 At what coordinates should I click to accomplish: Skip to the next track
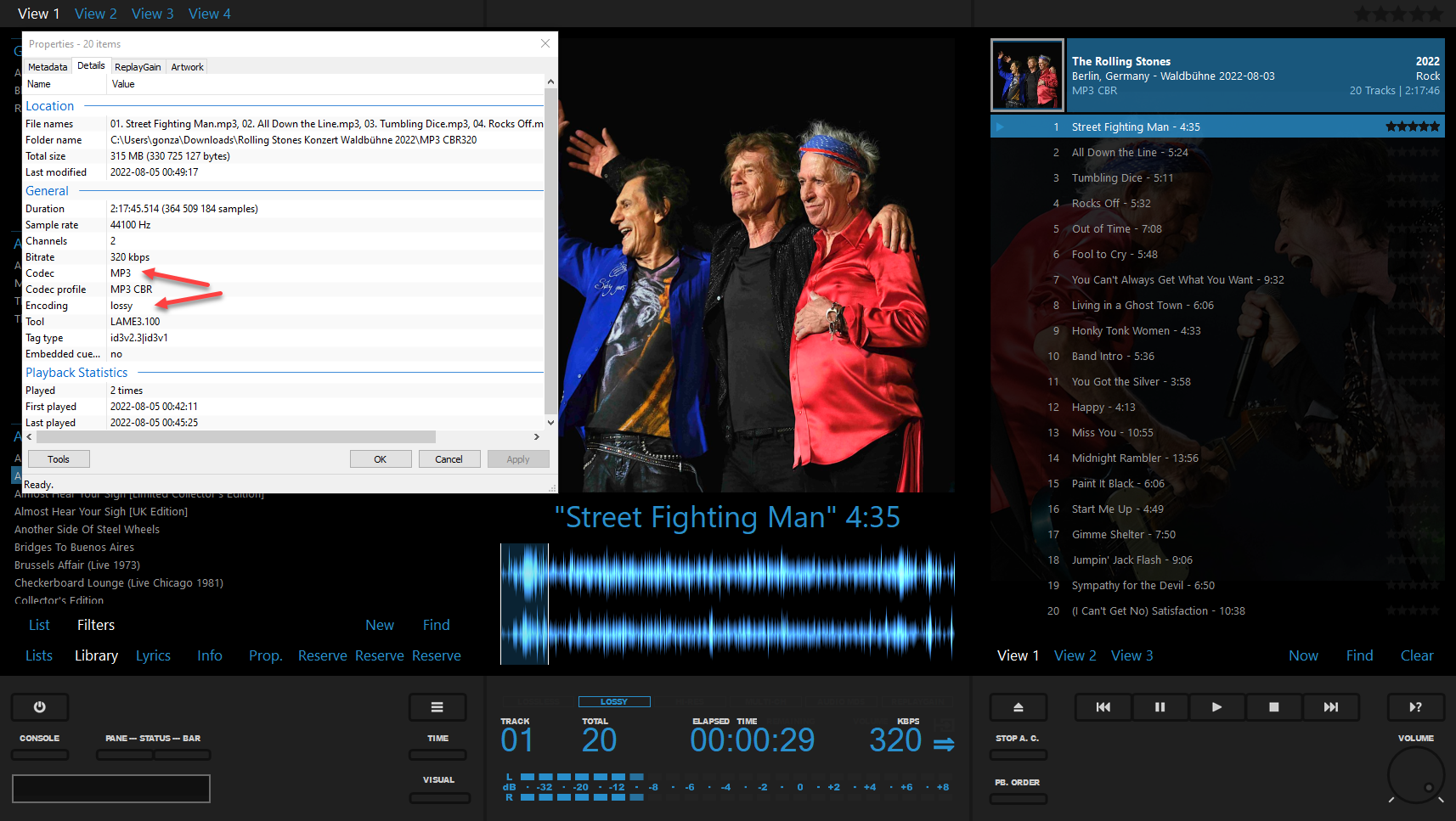(1331, 707)
